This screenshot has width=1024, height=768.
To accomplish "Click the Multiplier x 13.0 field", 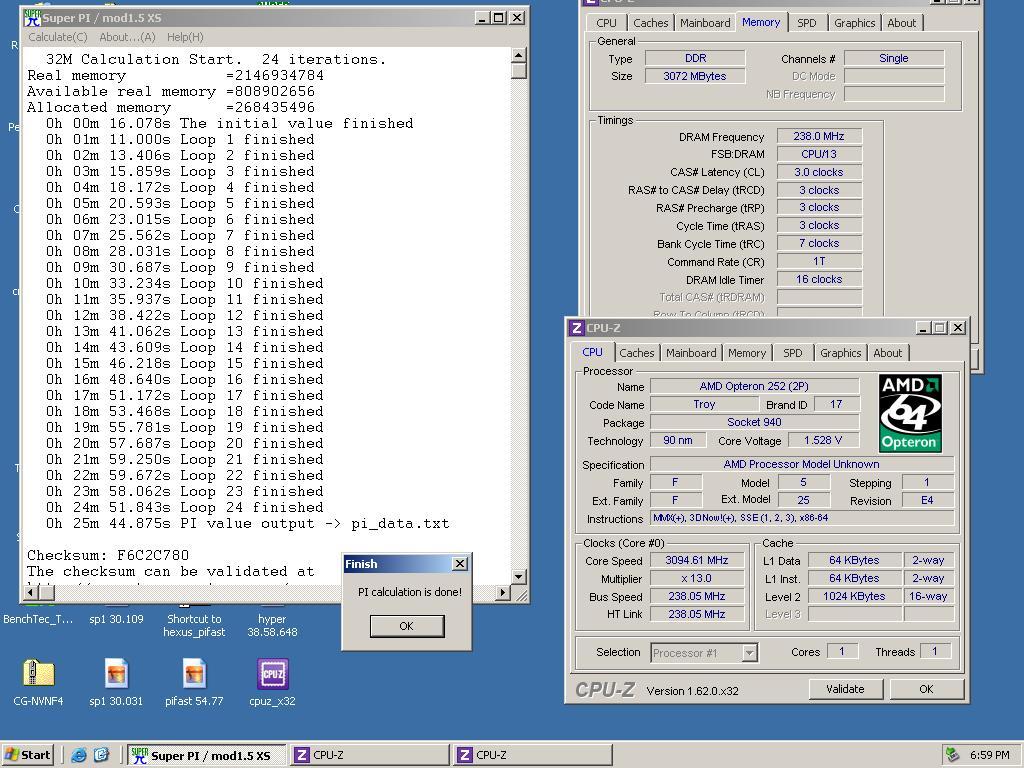I will (x=697, y=578).
